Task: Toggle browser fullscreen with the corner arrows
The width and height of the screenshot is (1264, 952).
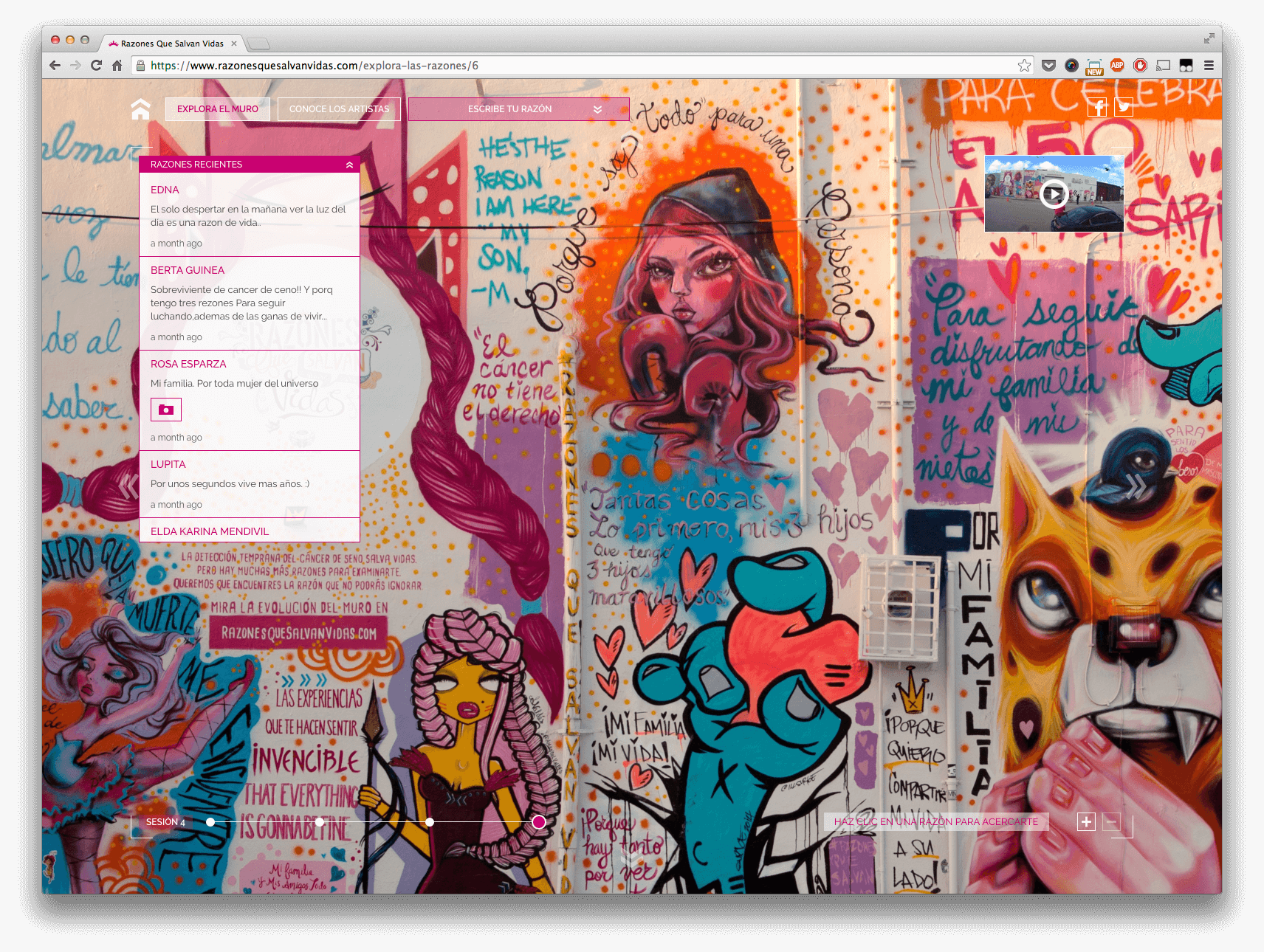Action: (1209, 38)
